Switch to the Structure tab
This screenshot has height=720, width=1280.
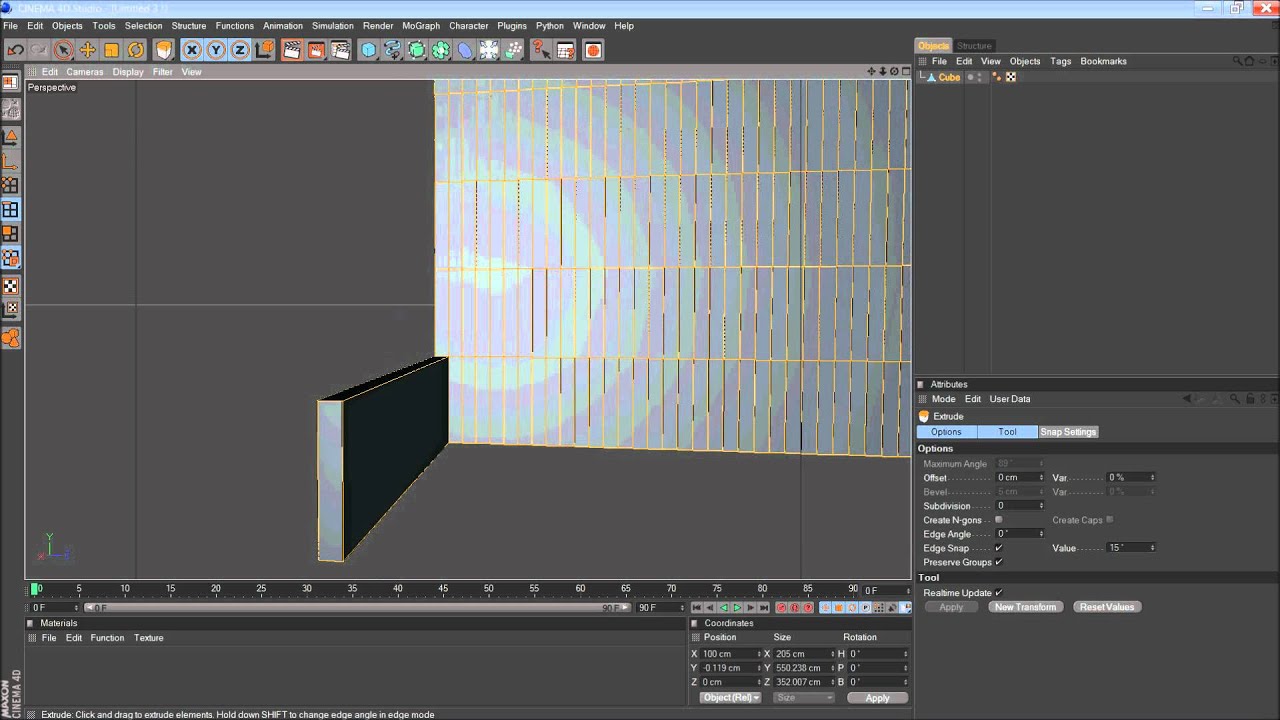point(974,46)
